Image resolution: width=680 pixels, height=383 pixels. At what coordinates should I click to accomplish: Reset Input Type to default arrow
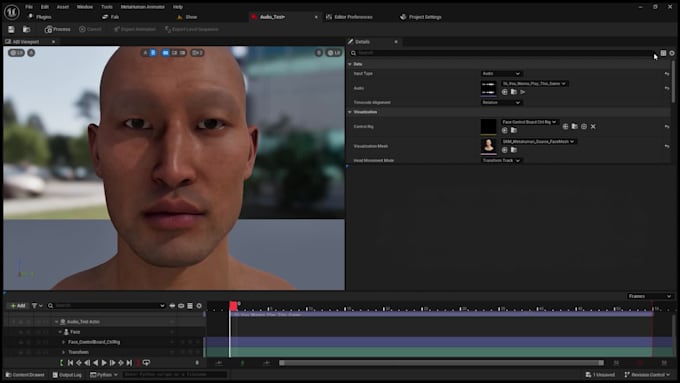[x=667, y=74]
